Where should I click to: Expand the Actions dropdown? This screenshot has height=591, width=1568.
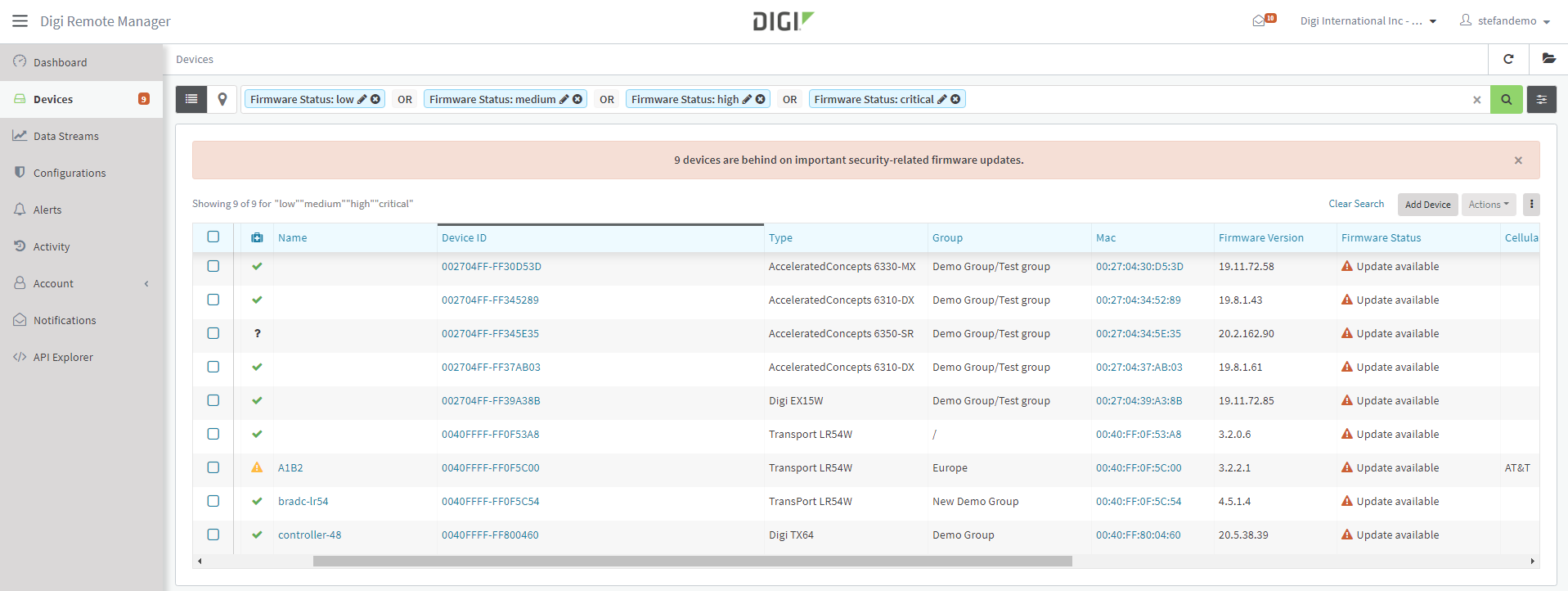pos(1489,205)
